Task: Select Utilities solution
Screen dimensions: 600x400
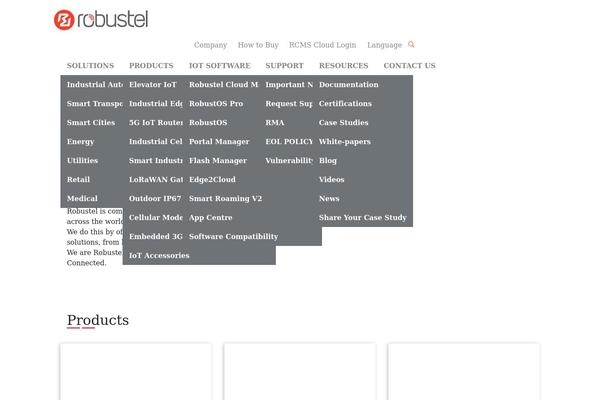Action: (x=82, y=160)
